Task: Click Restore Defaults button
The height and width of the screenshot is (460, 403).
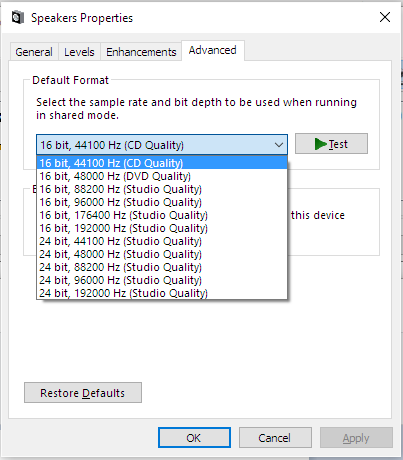Action: (x=83, y=393)
